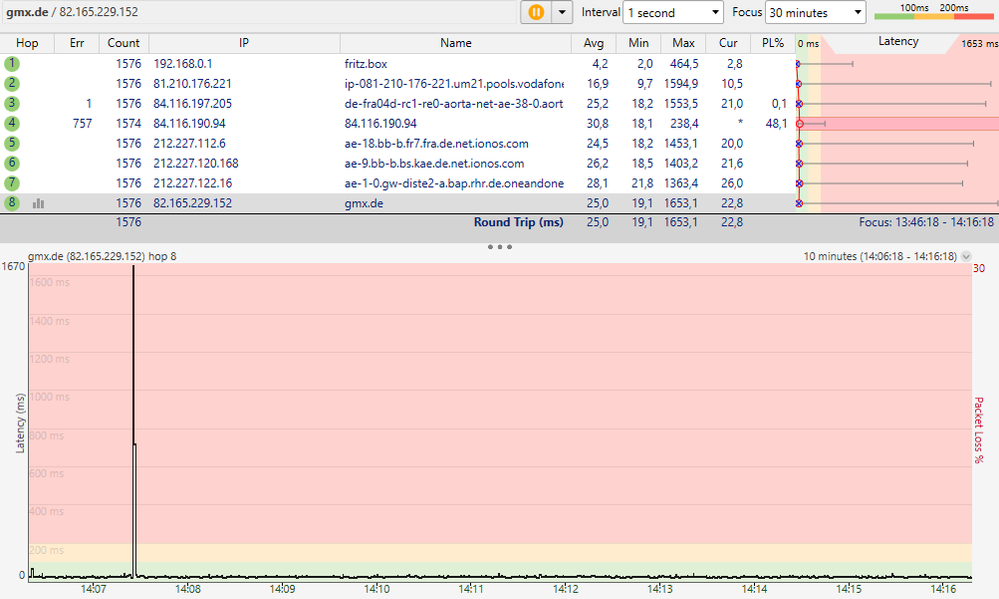The height and width of the screenshot is (599, 999).
Task: Select IP 81.210.176.221
Action: [x=192, y=83]
